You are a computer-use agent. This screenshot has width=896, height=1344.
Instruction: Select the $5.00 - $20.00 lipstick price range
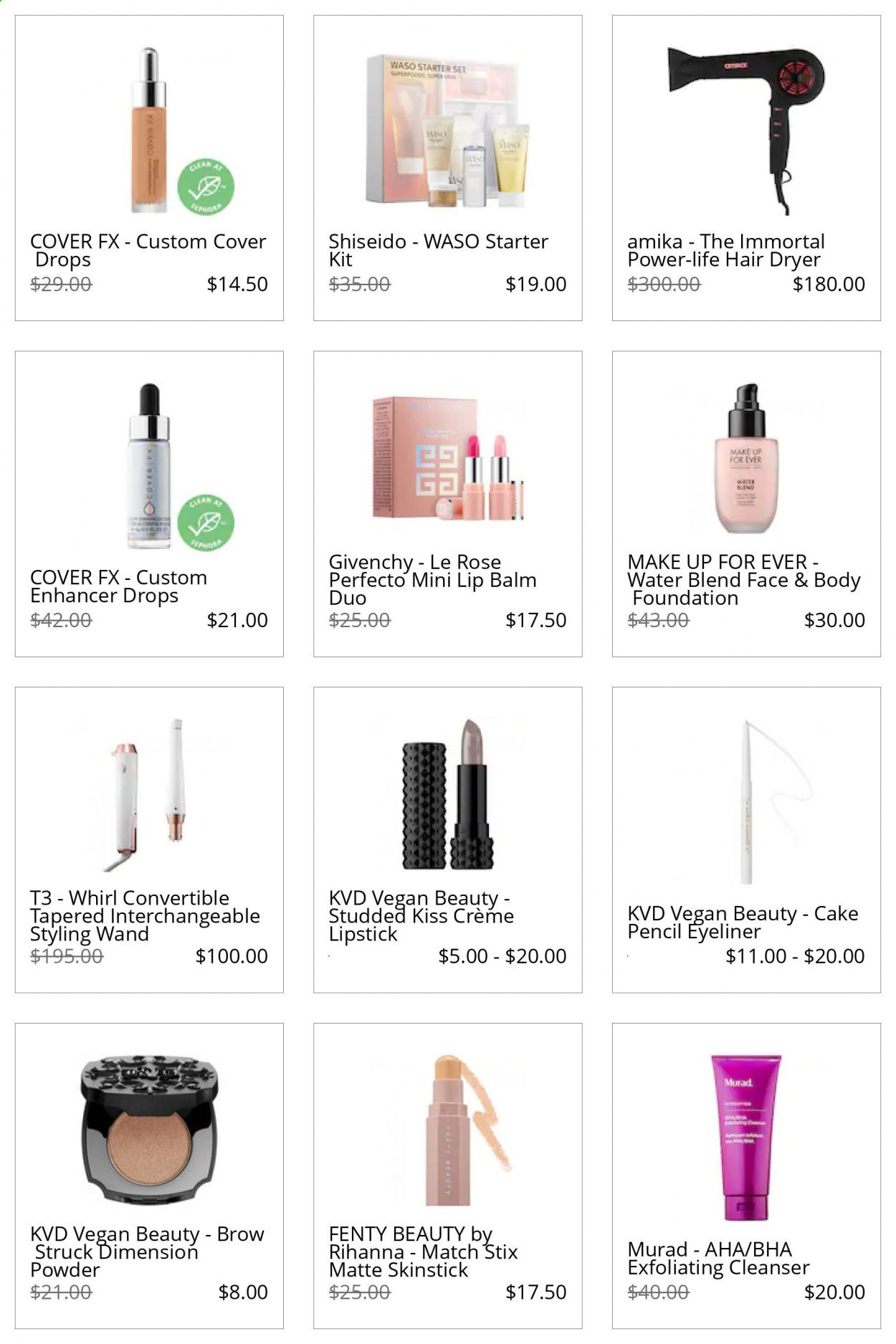point(502,955)
